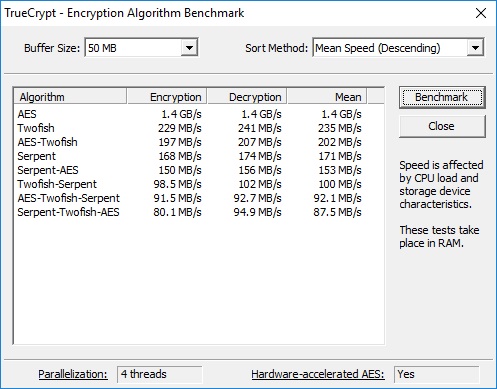The width and height of the screenshot is (497, 389).
Task: Select the 50 MB buffer size field
Action: point(142,48)
